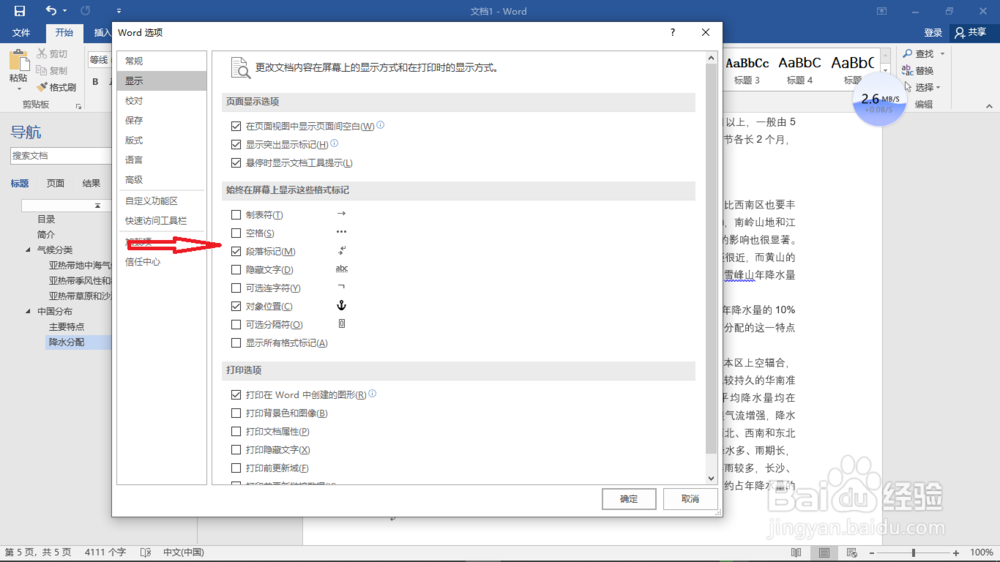Image resolution: width=1000 pixels, height=562 pixels.
Task: Click the Find (查找) magnifier icon
Action: click(x=908, y=54)
